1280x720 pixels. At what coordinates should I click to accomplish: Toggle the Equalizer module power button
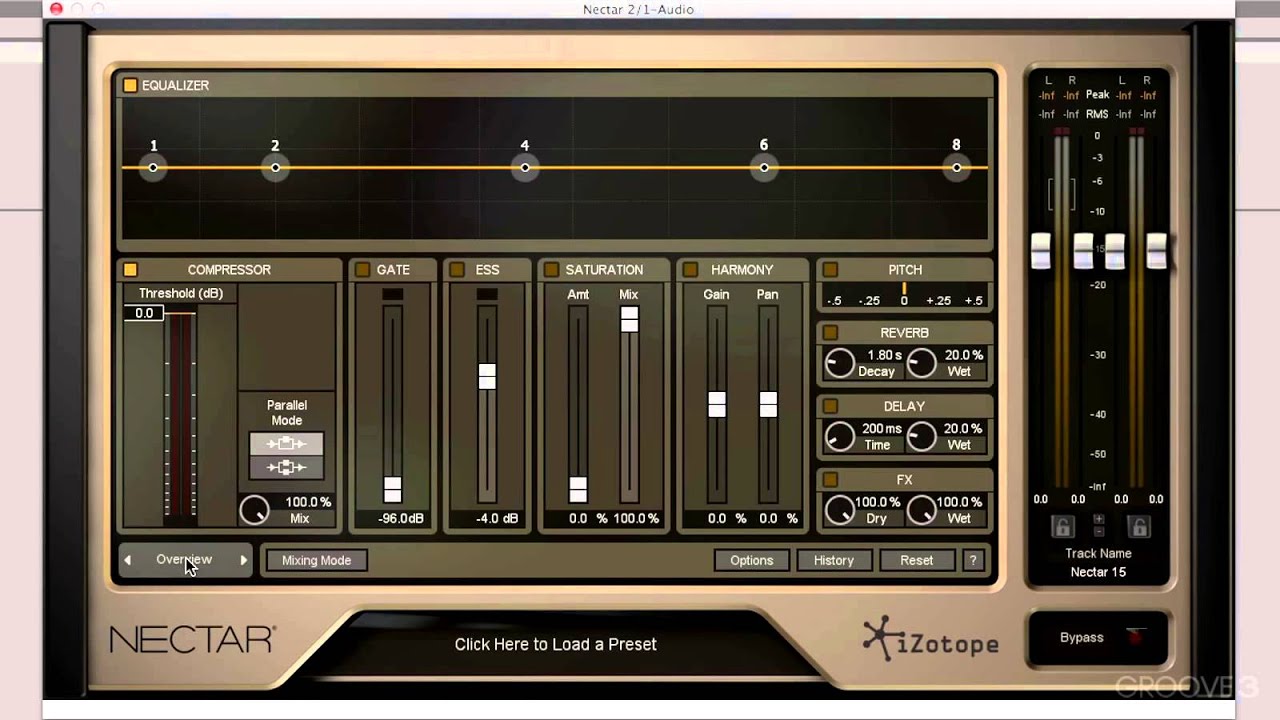click(130, 86)
